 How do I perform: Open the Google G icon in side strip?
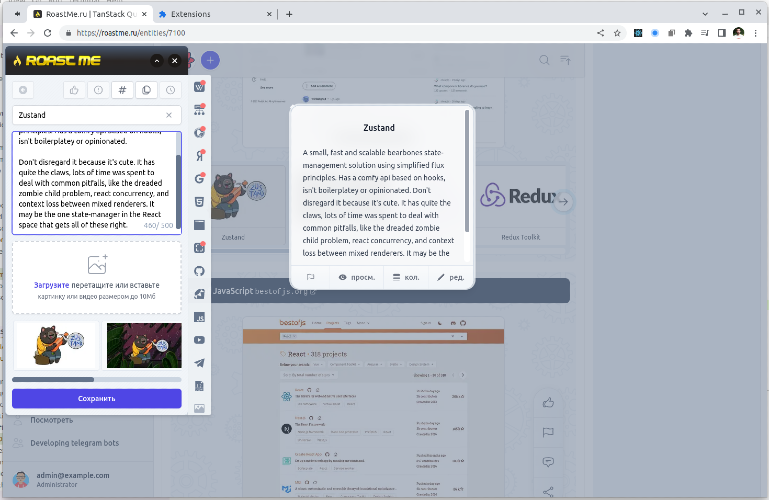(x=199, y=179)
